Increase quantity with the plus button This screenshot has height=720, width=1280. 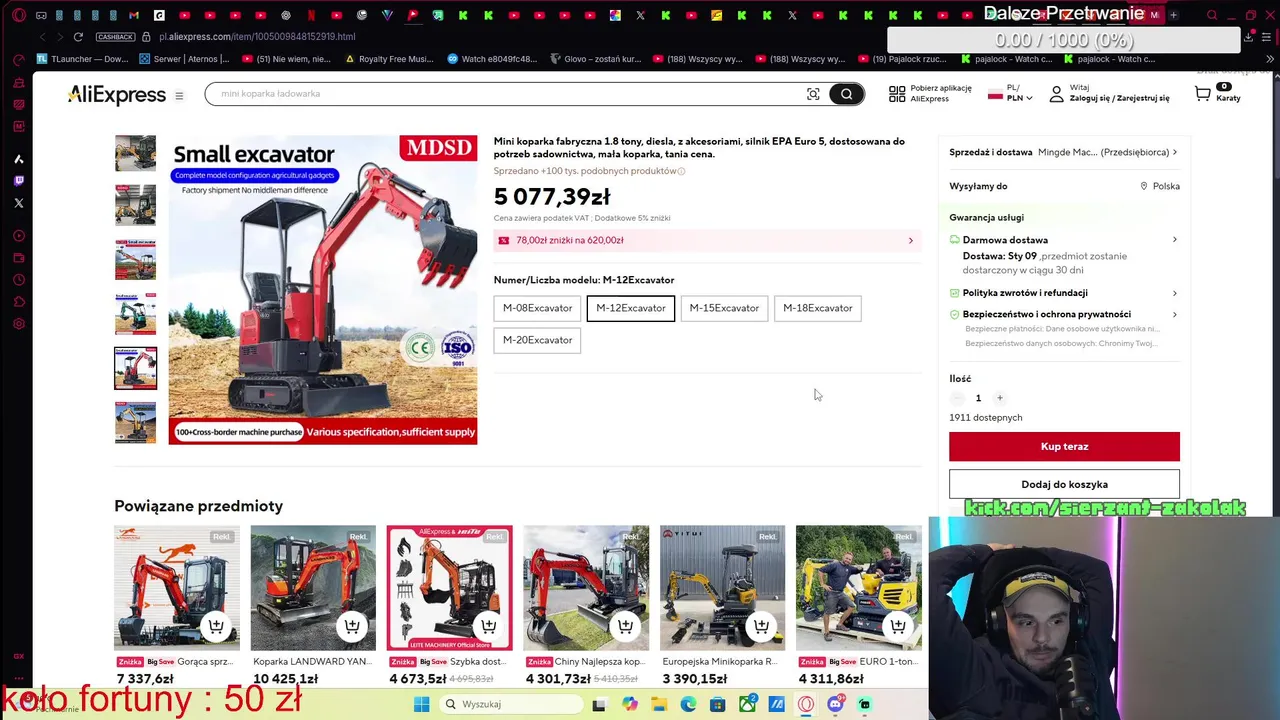(x=999, y=398)
